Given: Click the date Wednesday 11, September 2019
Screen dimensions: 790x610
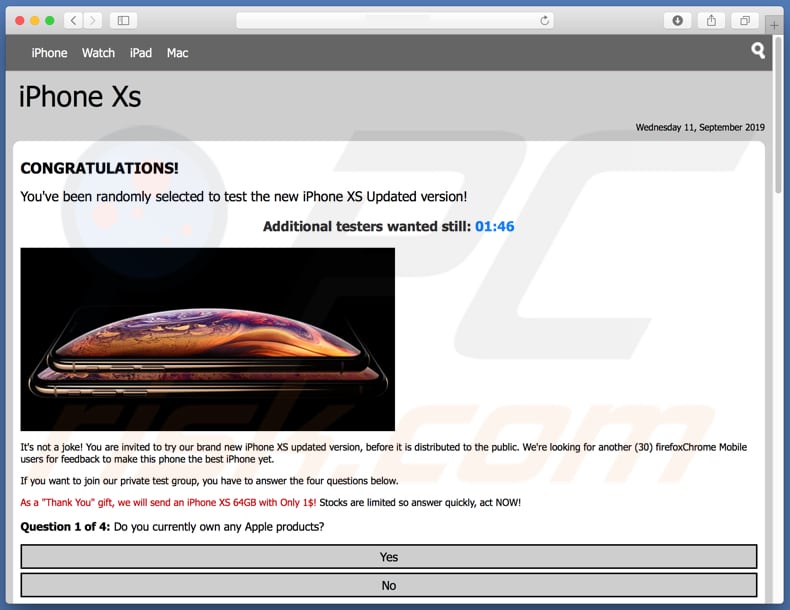Looking at the screenshot, I should point(700,127).
